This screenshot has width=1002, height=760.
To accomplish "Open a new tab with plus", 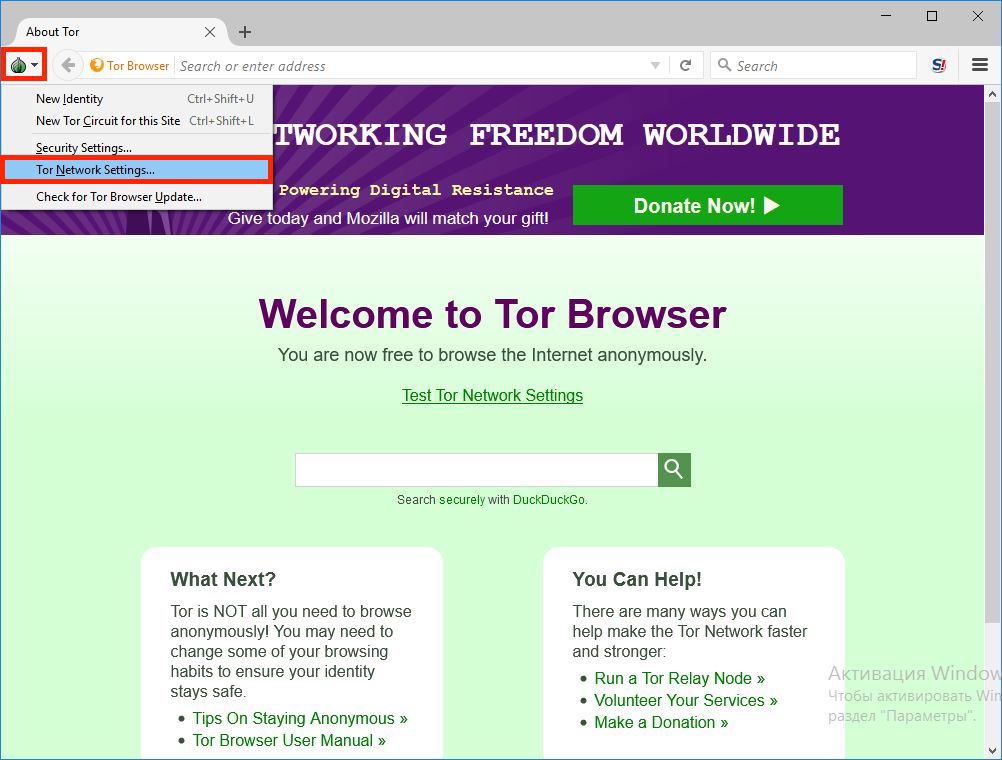I will [x=245, y=32].
